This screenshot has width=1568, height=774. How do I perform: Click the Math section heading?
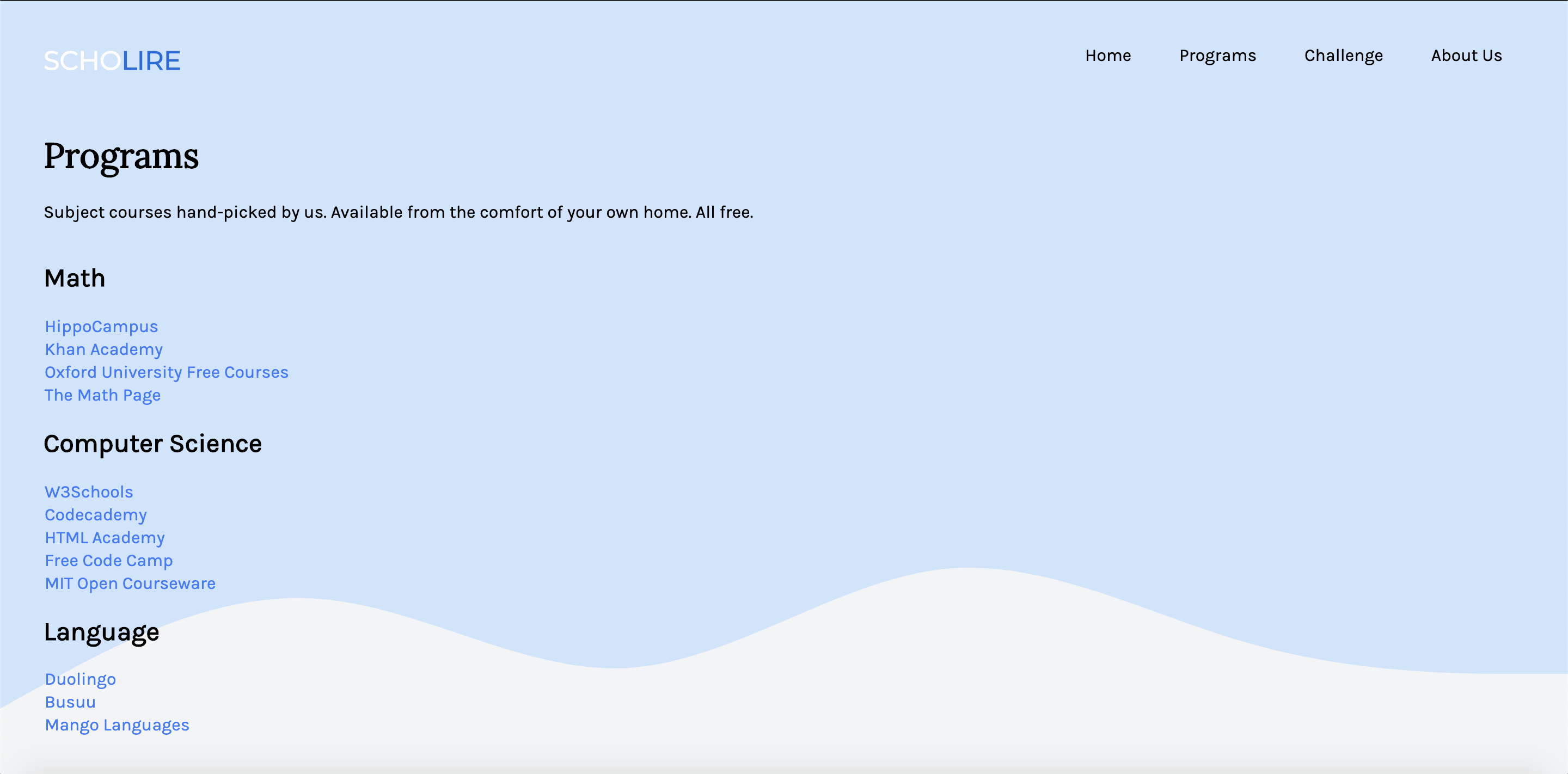click(x=74, y=279)
